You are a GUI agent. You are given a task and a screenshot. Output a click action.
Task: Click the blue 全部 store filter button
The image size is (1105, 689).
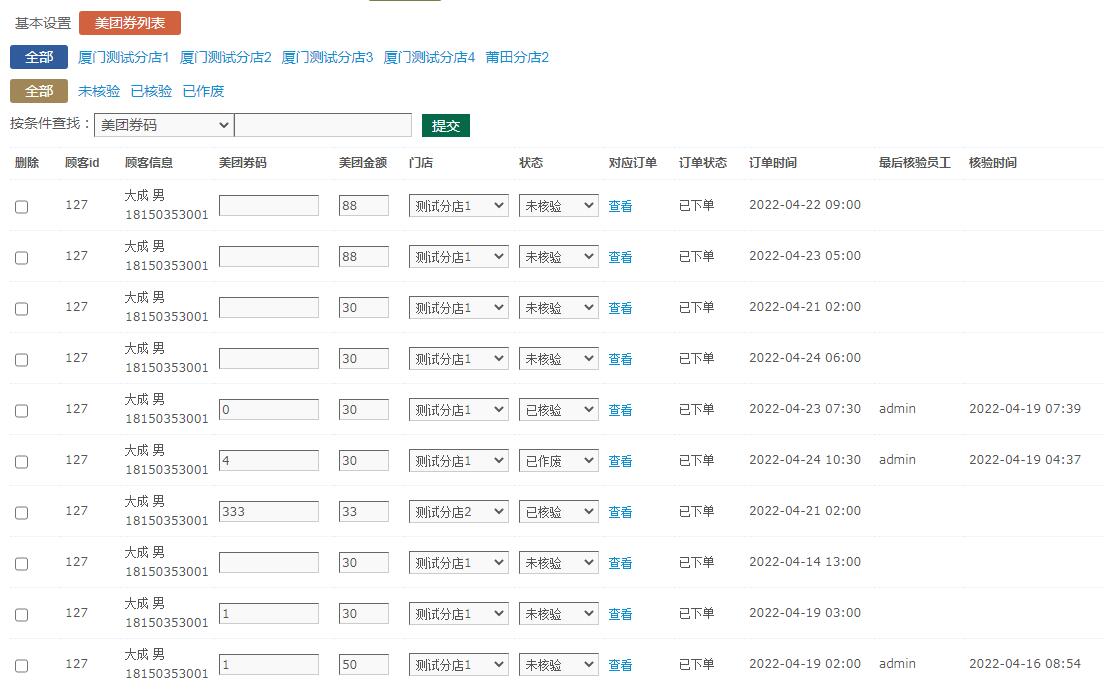[39, 57]
